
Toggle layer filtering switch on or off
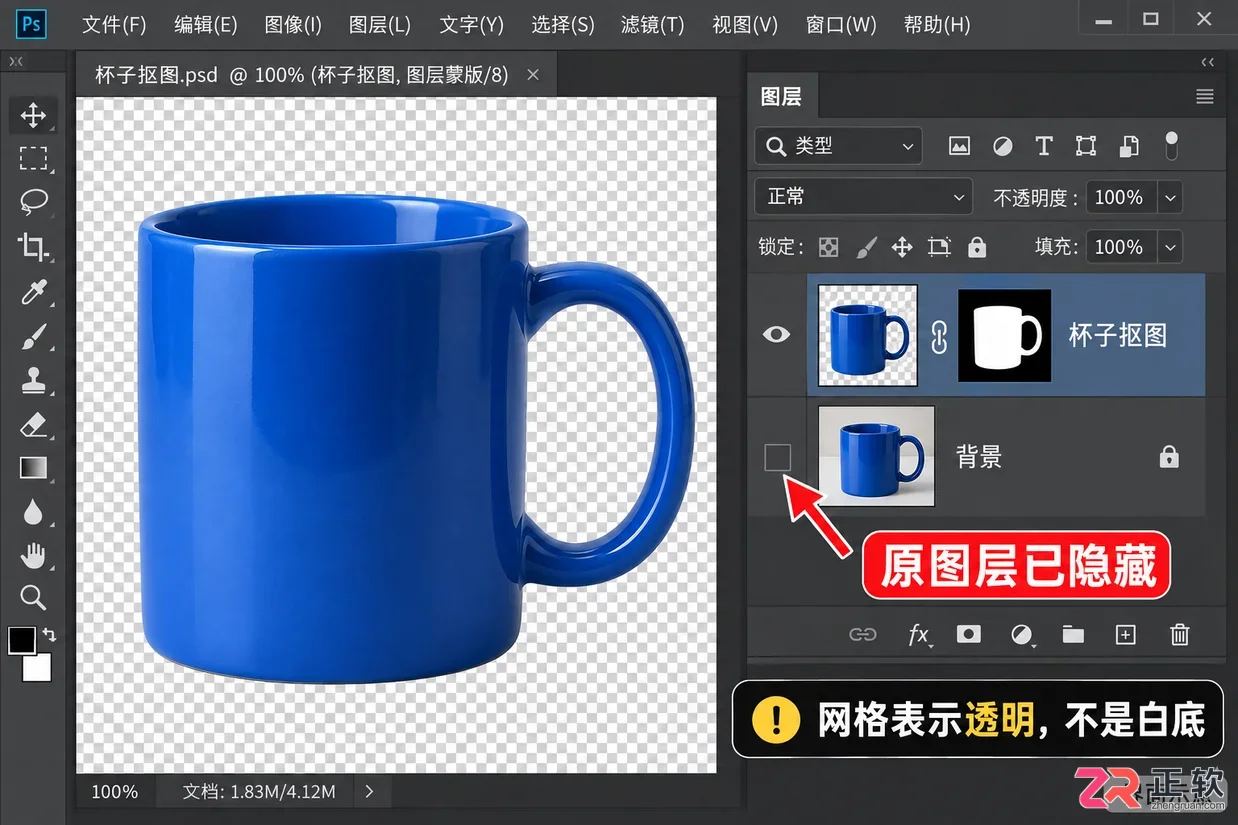(x=1172, y=146)
